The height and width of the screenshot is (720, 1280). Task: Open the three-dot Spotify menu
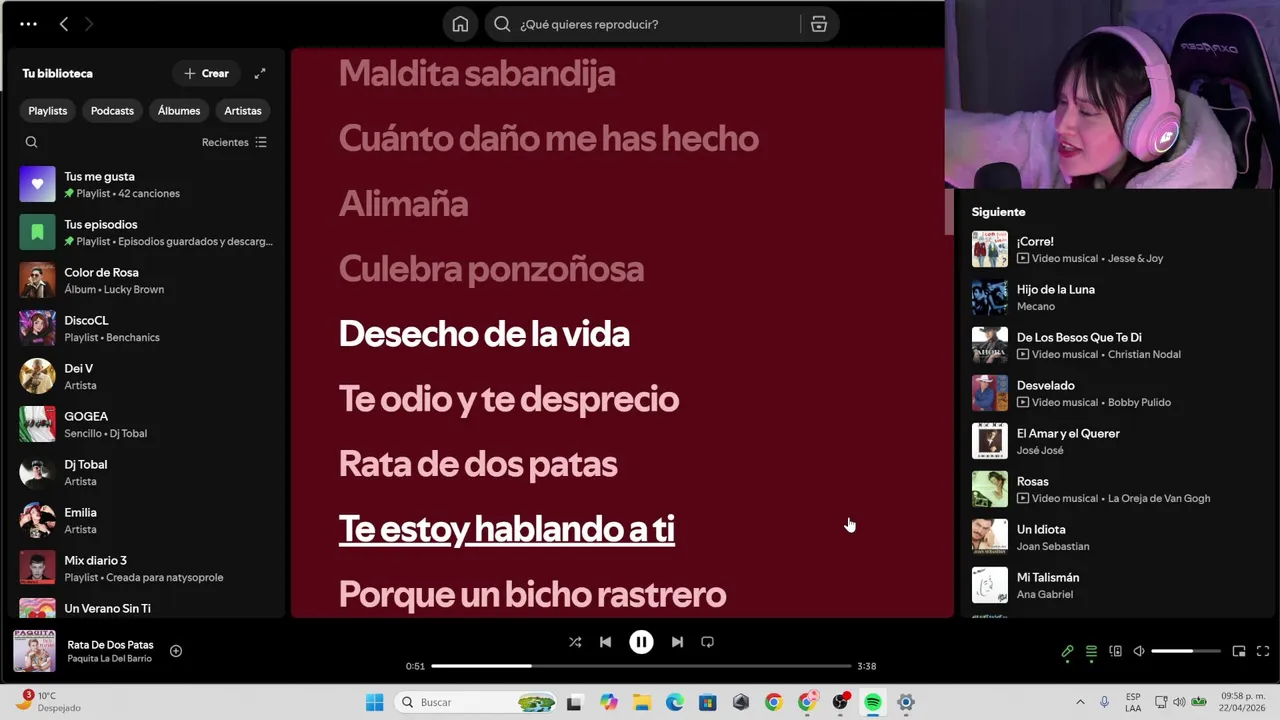click(28, 24)
